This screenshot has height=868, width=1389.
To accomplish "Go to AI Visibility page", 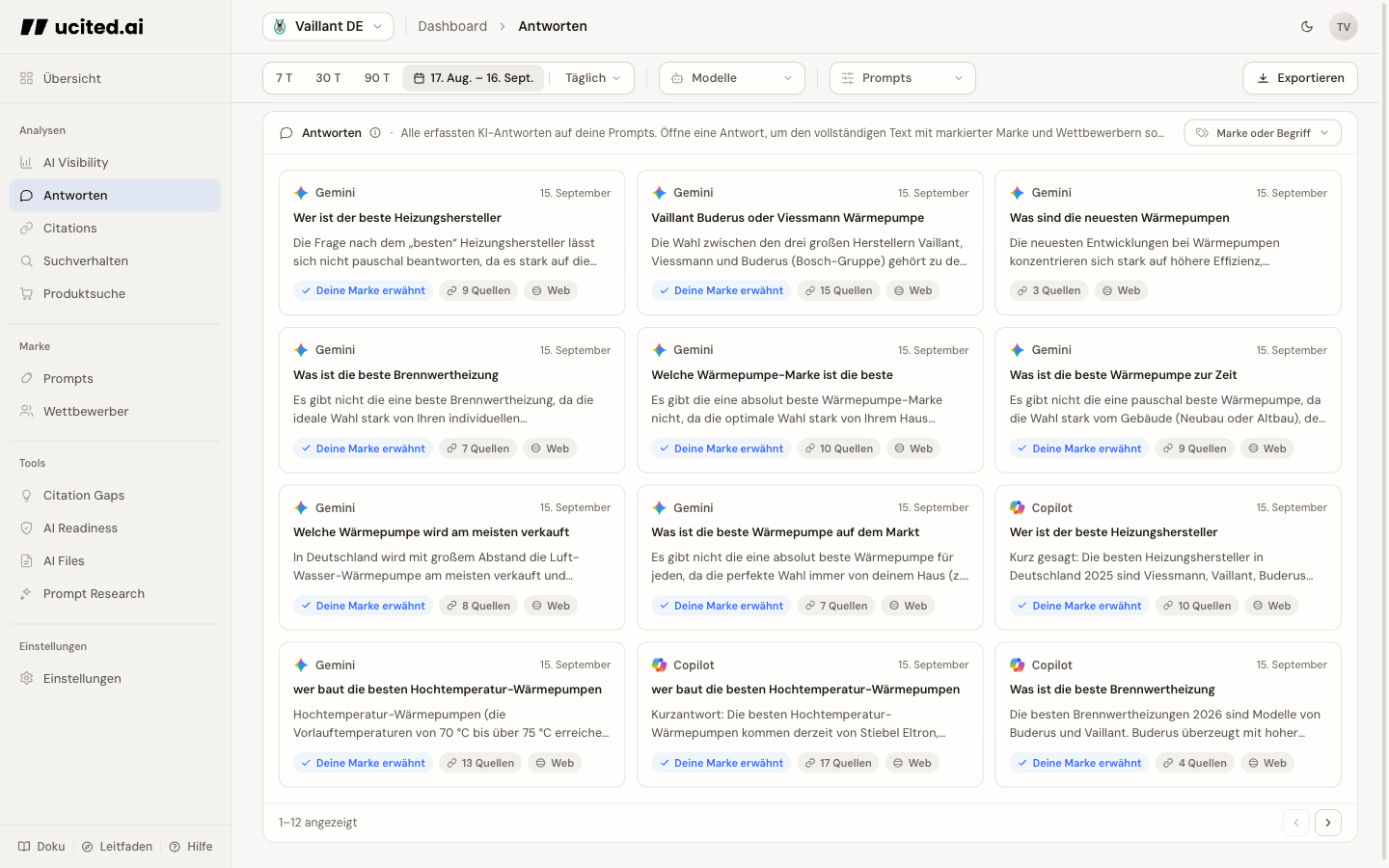I will [115, 163].
